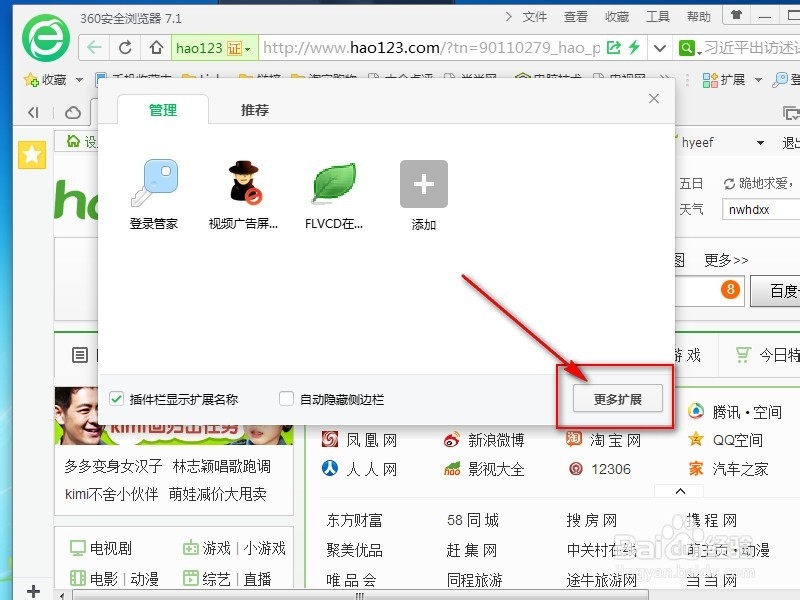Expand the 收藏 dropdown arrow
Screen dimensions: 800x600
coord(79,80)
